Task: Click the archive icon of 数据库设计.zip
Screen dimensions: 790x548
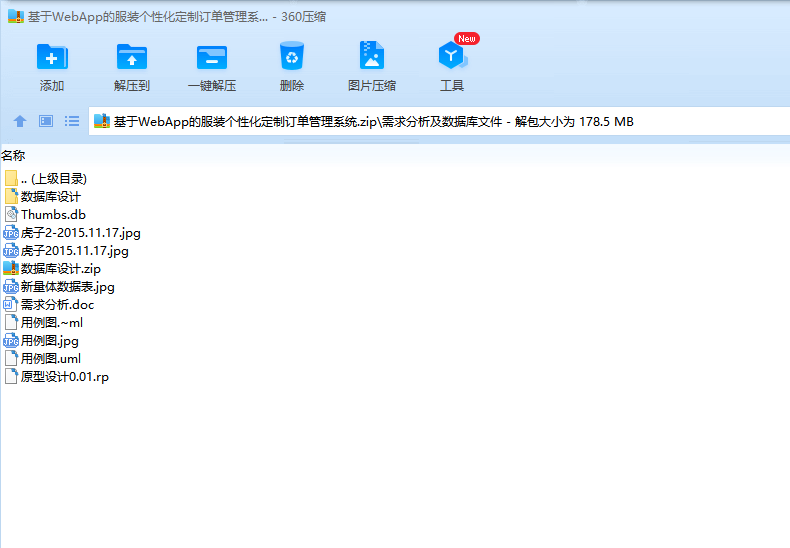Action: [11, 268]
